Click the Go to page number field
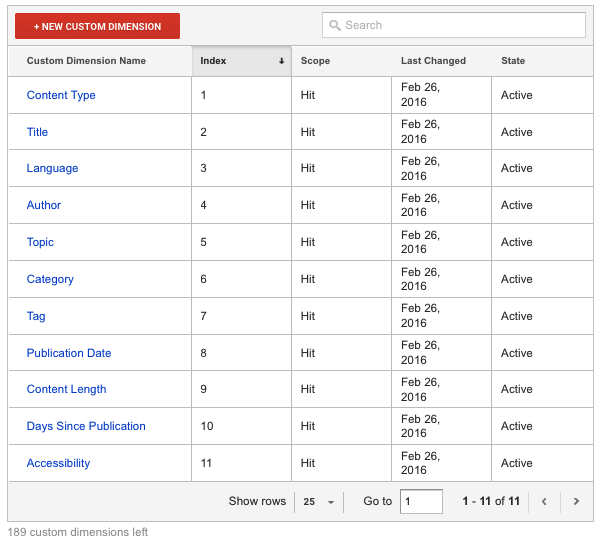601x544 pixels. coord(420,502)
